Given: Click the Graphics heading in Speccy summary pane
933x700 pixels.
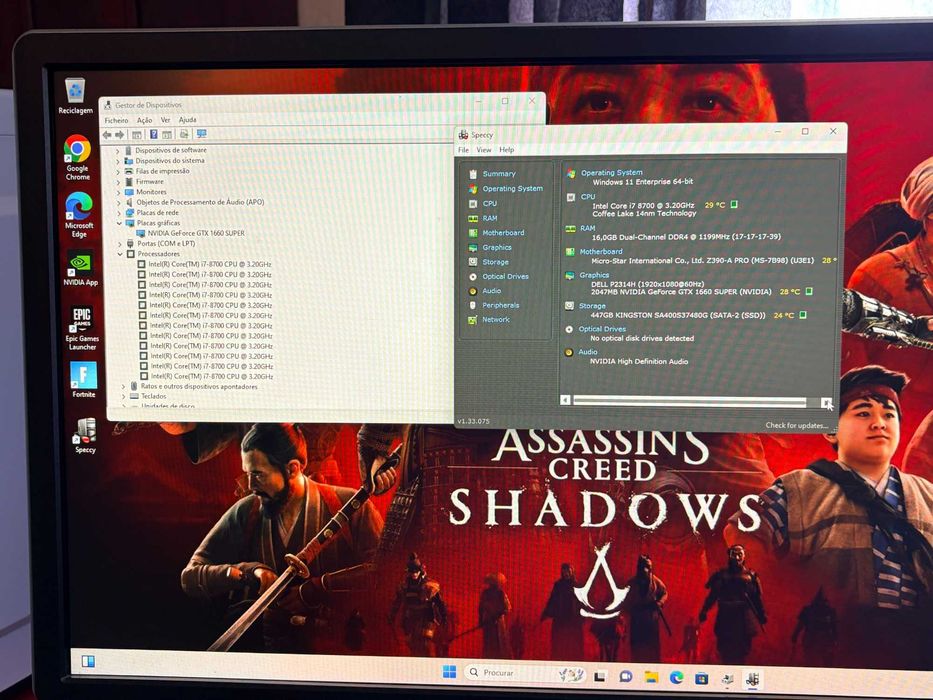Looking at the screenshot, I should (x=594, y=275).
